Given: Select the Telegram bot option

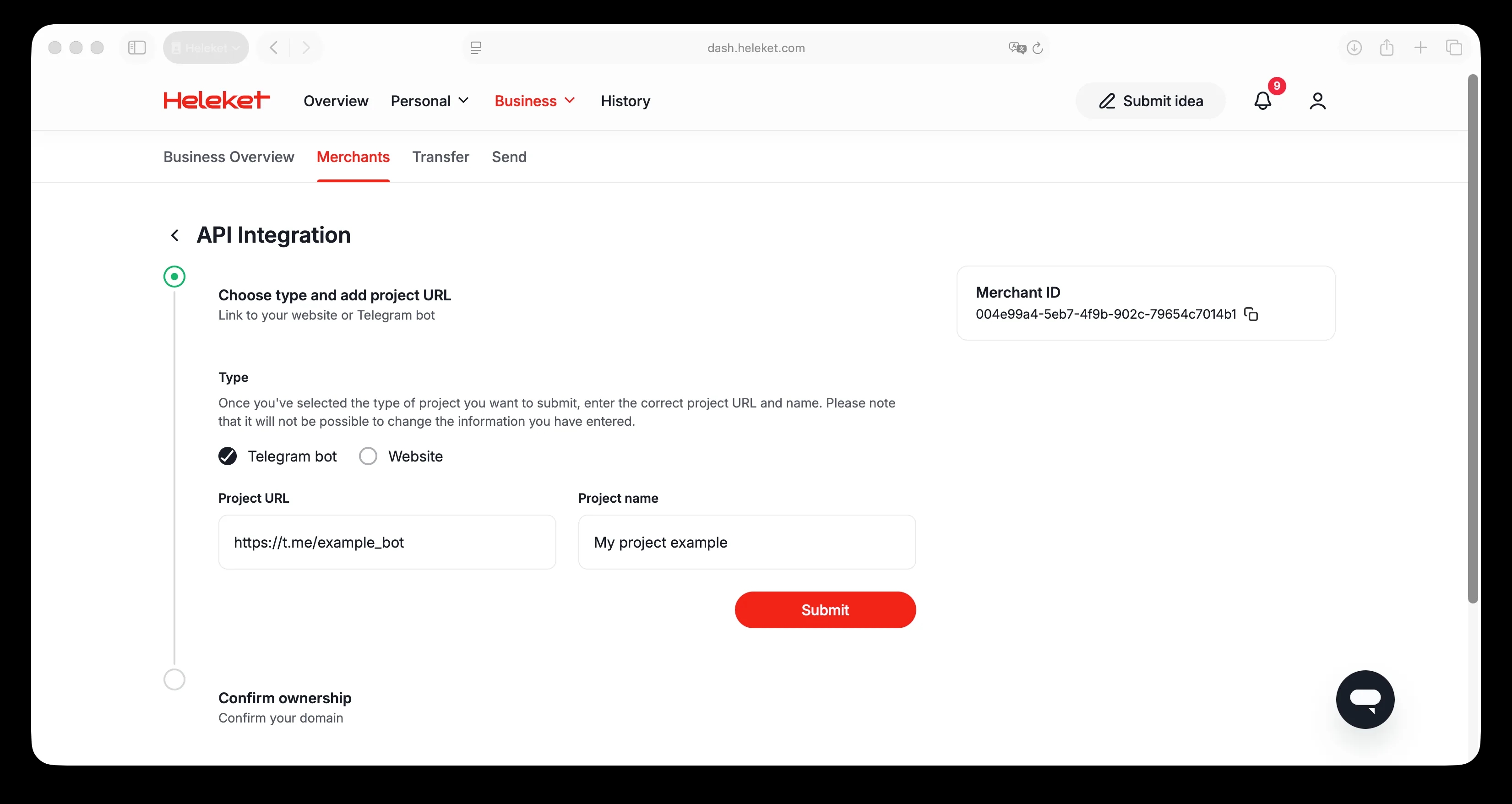Looking at the screenshot, I should (x=227, y=456).
